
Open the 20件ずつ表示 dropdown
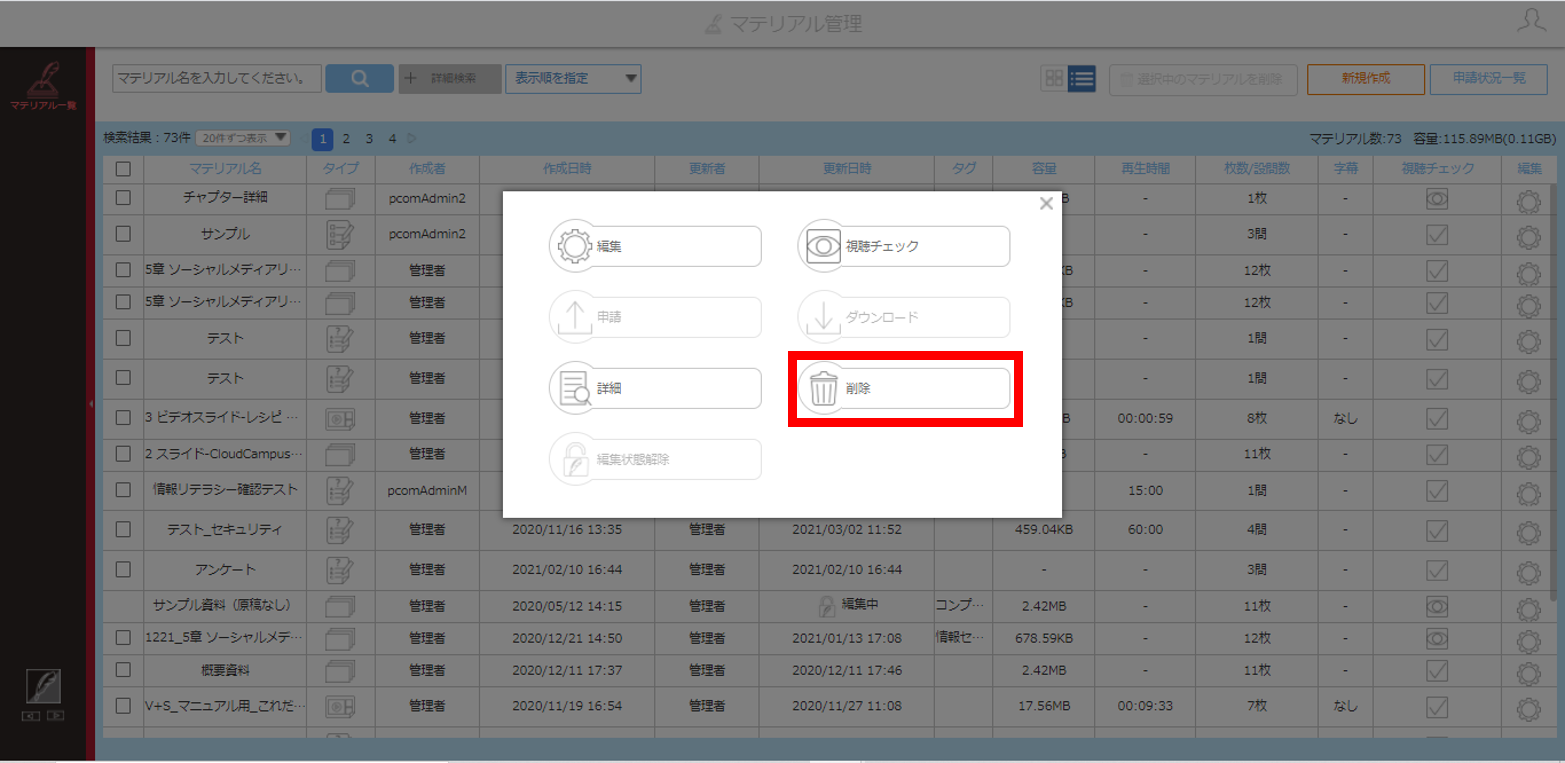tap(243, 138)
